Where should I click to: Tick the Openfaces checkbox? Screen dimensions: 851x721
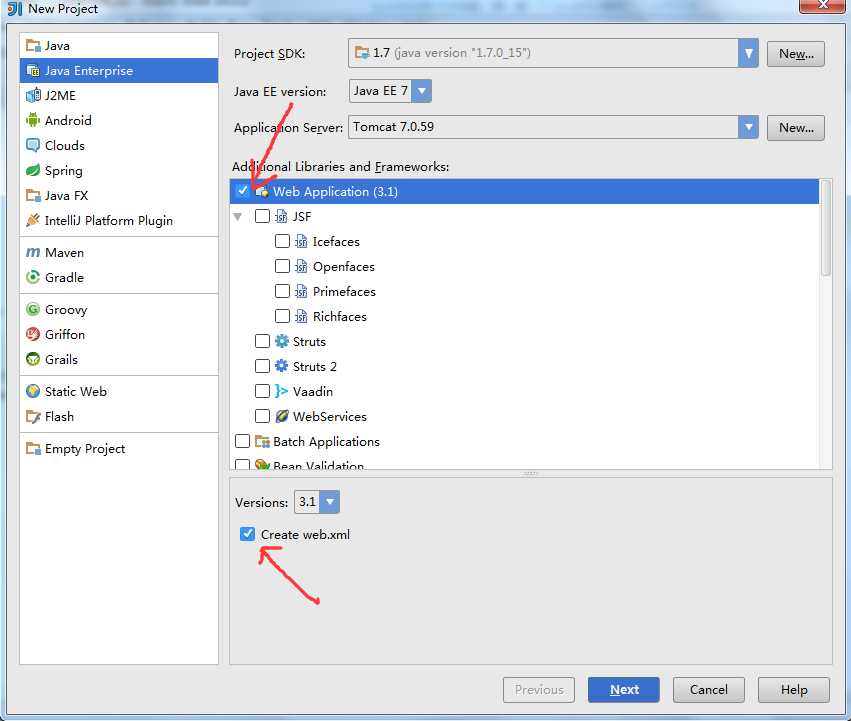[x=282, y=266]
